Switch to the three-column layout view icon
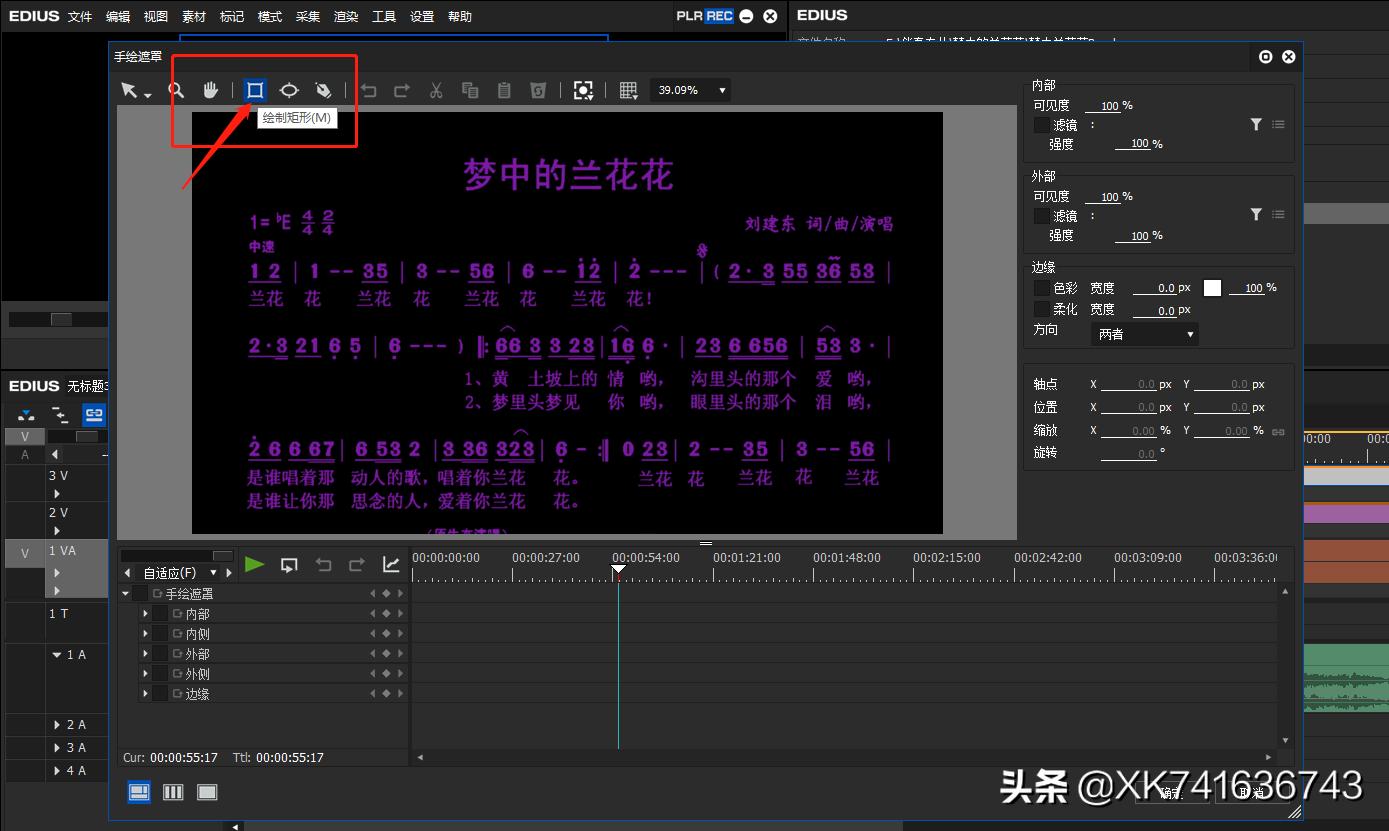The height and width of the screenshot is (831, 1389). [172, 791]
